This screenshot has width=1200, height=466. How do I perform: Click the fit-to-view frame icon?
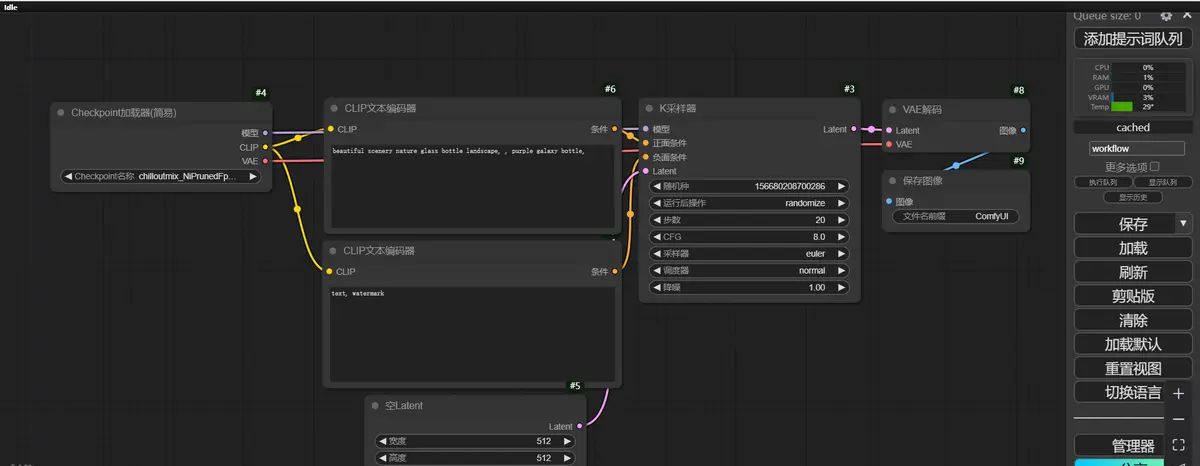pyautogui.click(x=1178, y=444)
